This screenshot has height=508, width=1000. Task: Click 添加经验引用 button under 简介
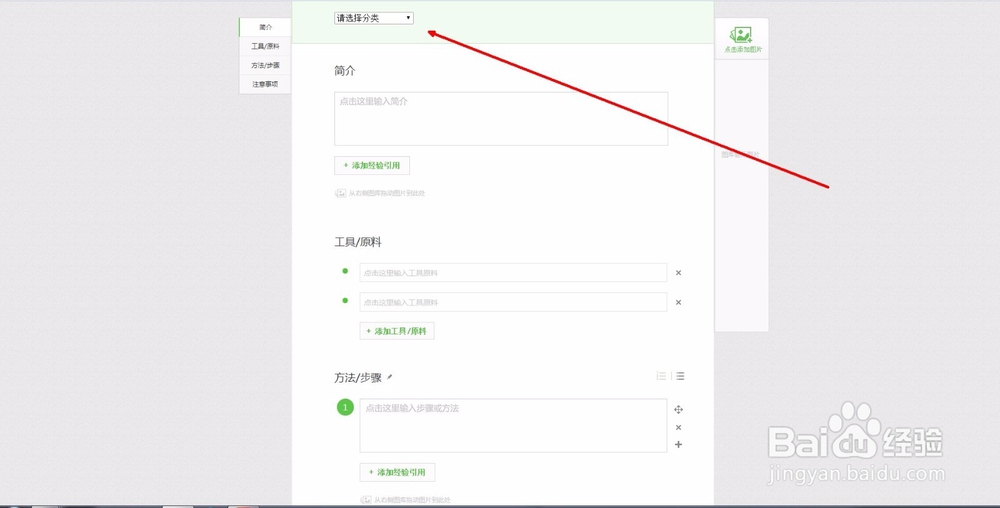(372, 165)
